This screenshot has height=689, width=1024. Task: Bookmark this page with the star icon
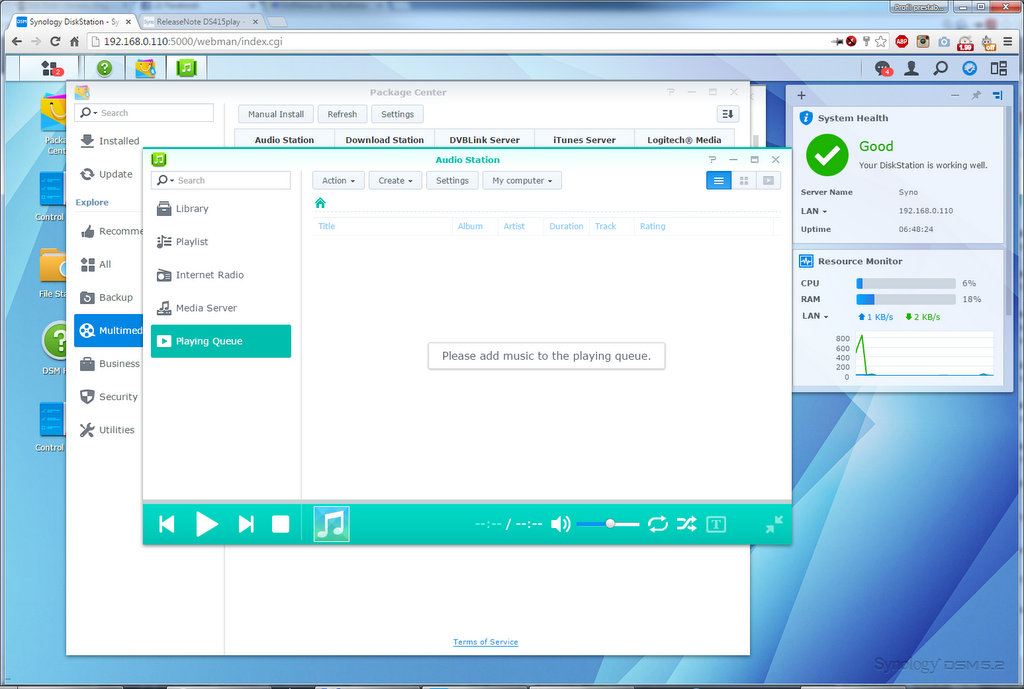coord(881,42)
